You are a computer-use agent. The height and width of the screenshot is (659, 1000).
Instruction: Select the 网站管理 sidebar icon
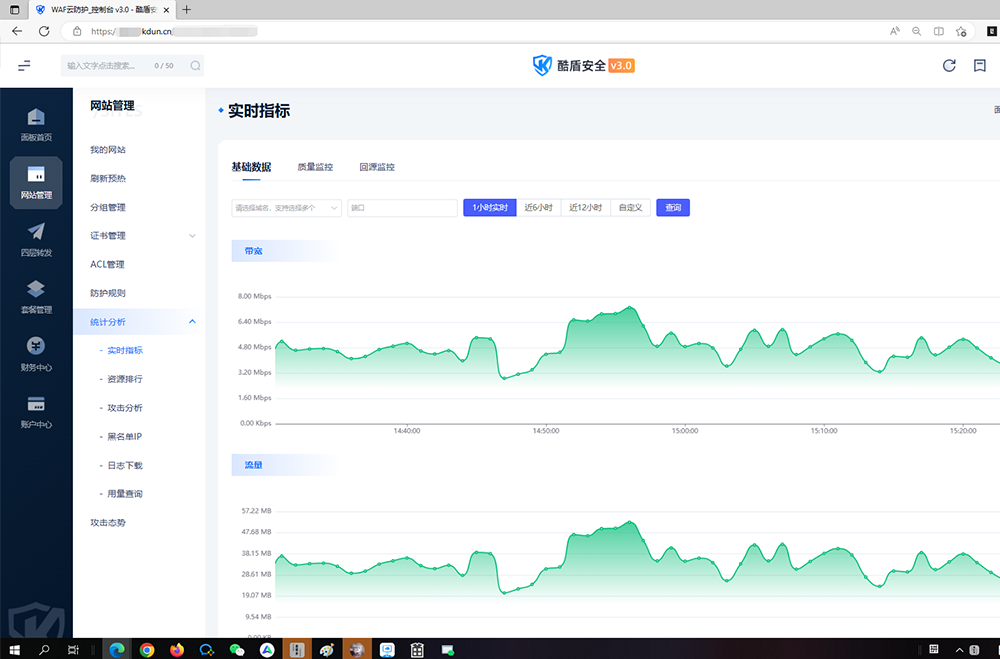pyautogui.click(x=36, y=182)
